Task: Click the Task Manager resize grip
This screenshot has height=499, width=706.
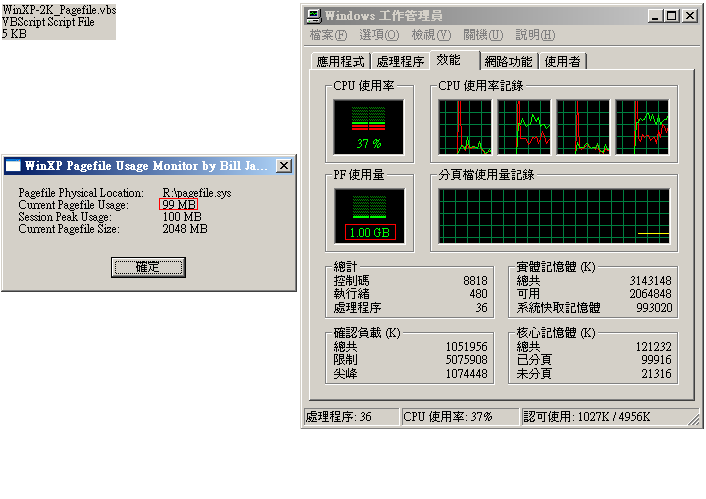Action: [695, 420]
